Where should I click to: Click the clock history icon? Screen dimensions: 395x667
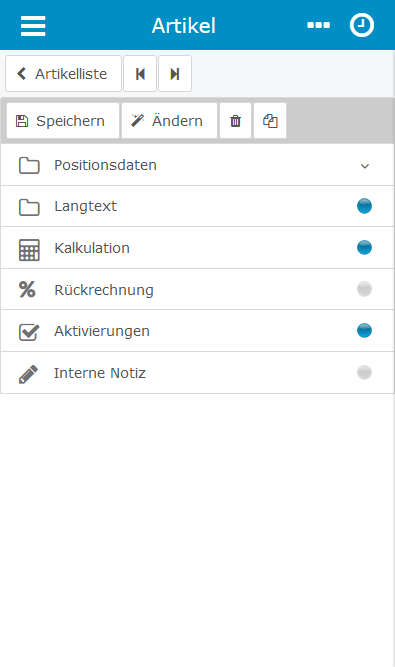point(362,25)
